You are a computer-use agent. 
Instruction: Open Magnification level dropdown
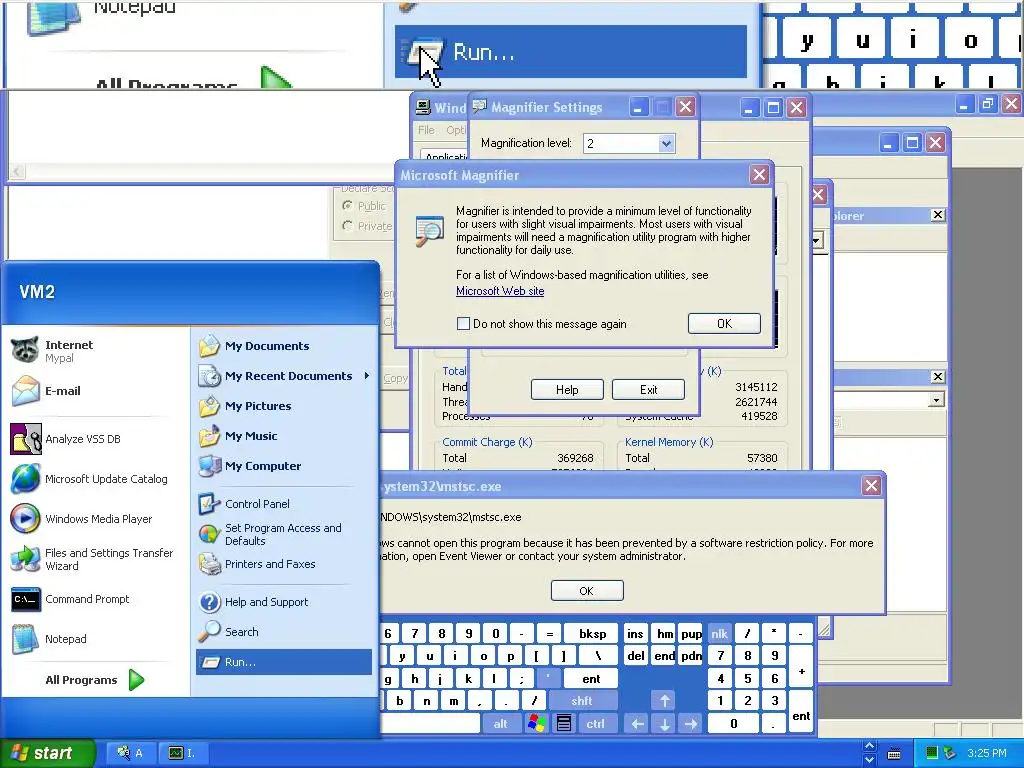(x=666, y=143)
